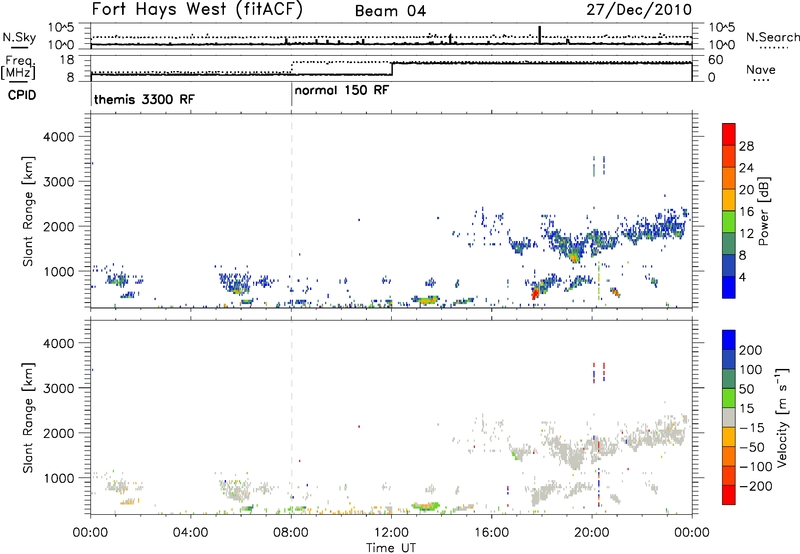Click the orange 20-24 dB Power colorbar segment

click(729, 178)
